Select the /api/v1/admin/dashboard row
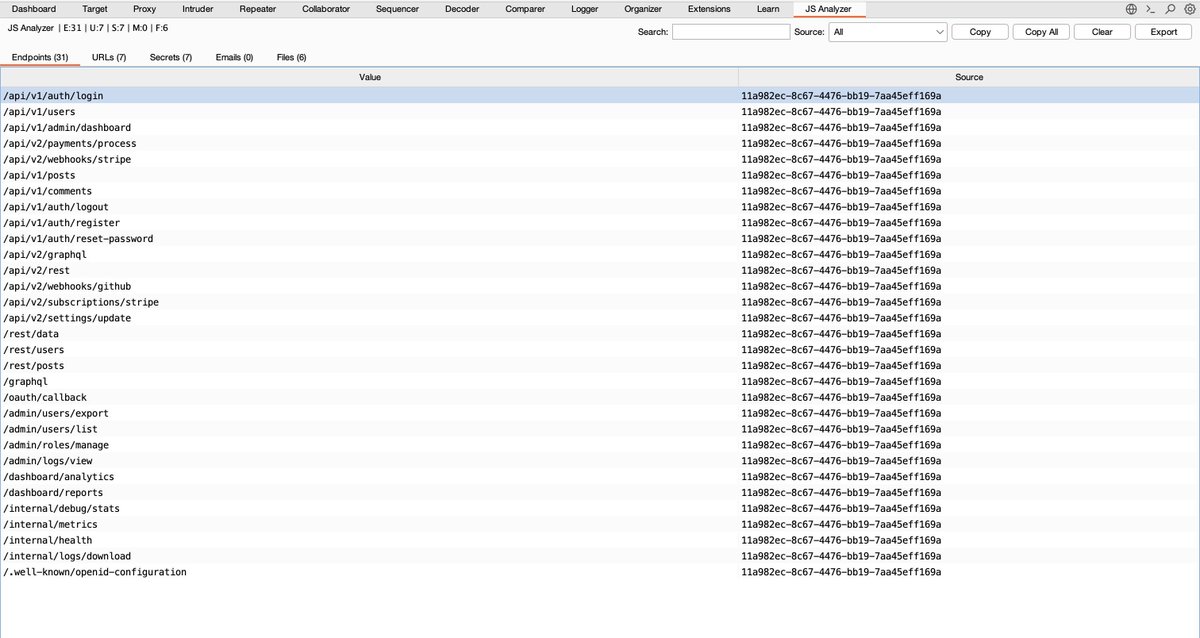Image resolution: width=1200 pixels, height=638 pixels. pos(600,128)
